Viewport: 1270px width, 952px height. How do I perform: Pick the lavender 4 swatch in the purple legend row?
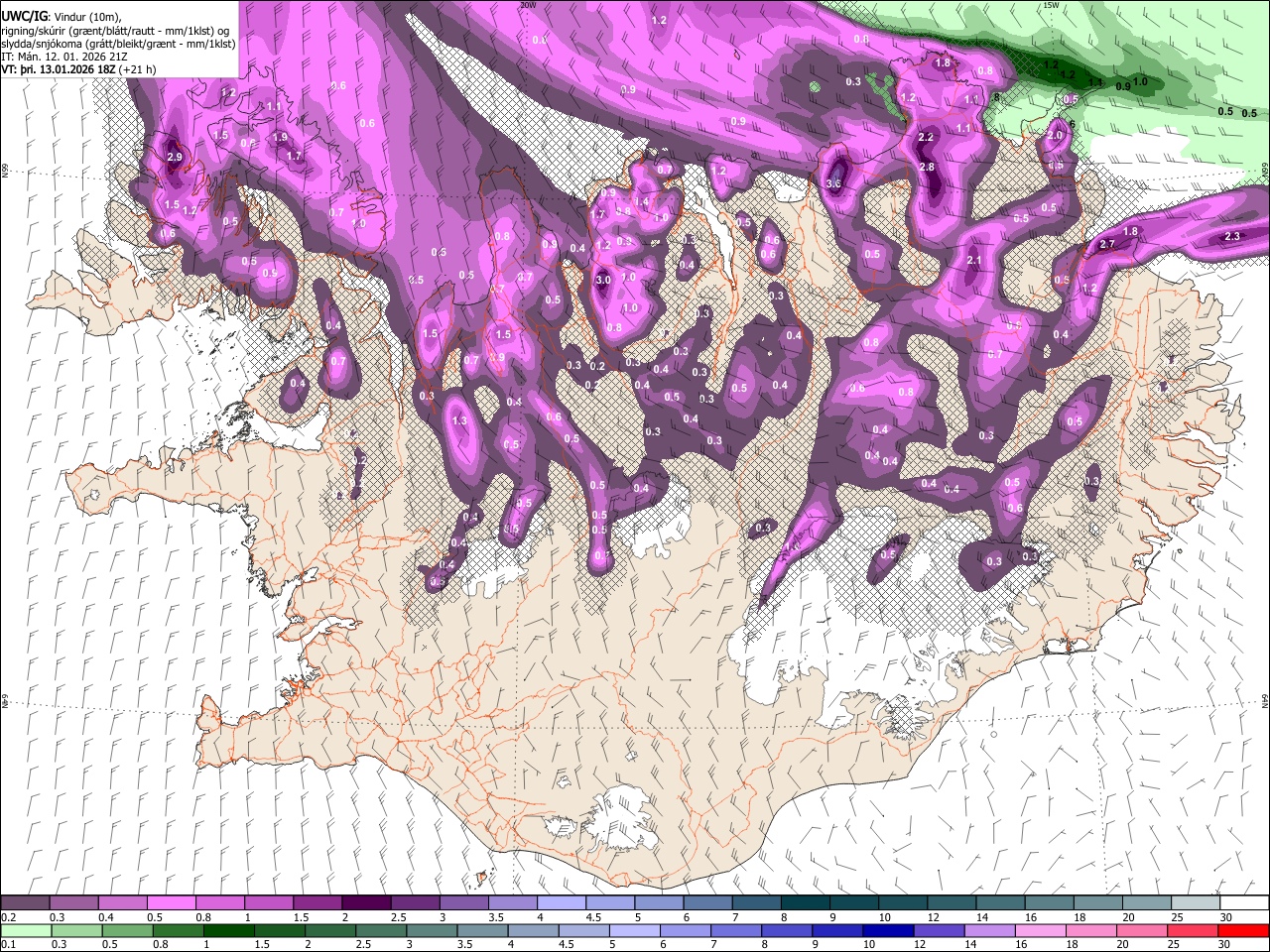561,903
